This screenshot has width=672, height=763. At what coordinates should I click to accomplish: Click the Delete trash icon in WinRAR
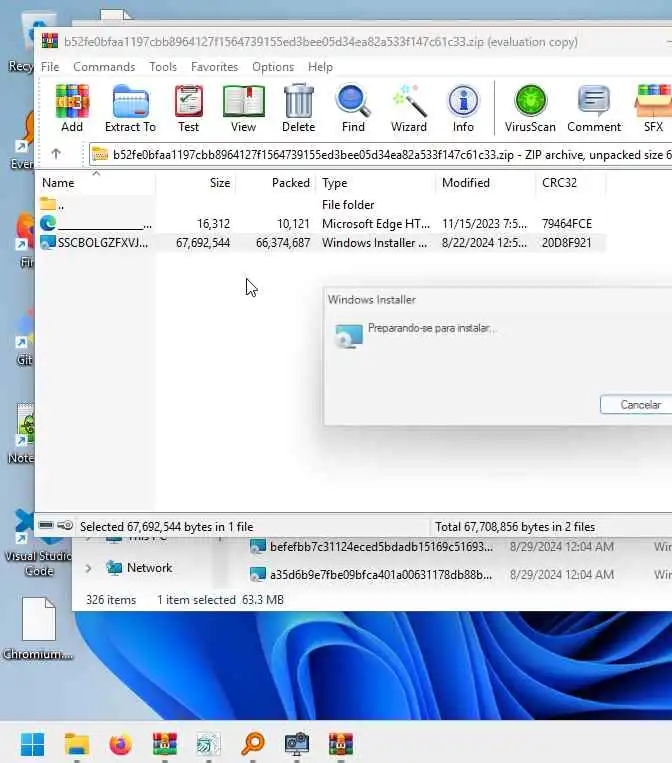298,108
